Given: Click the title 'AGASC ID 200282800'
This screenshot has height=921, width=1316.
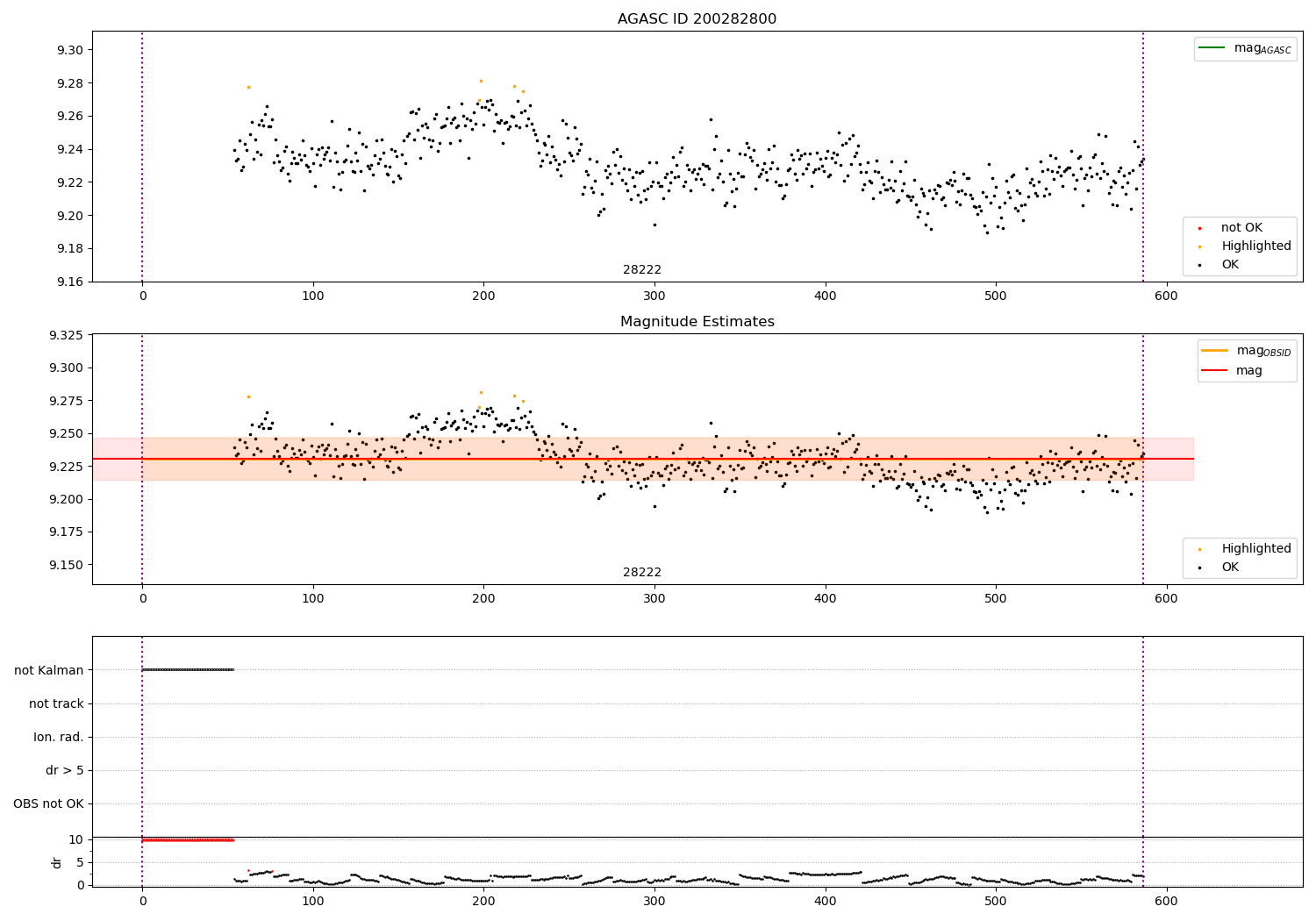Looking at the screenshot, I should pos(697,19).
